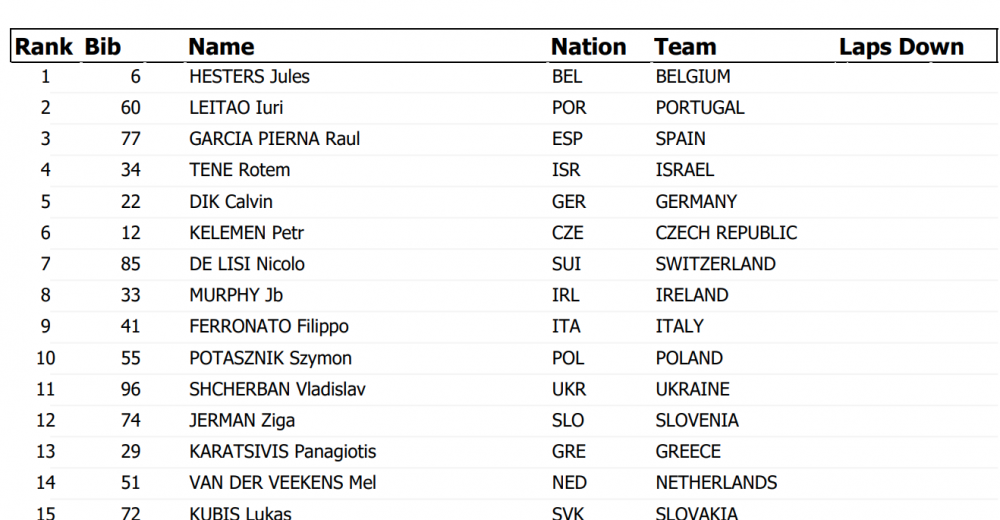Click the Name column header
1000x520 pixels.
pyautogui.click(x=221, y=47)
